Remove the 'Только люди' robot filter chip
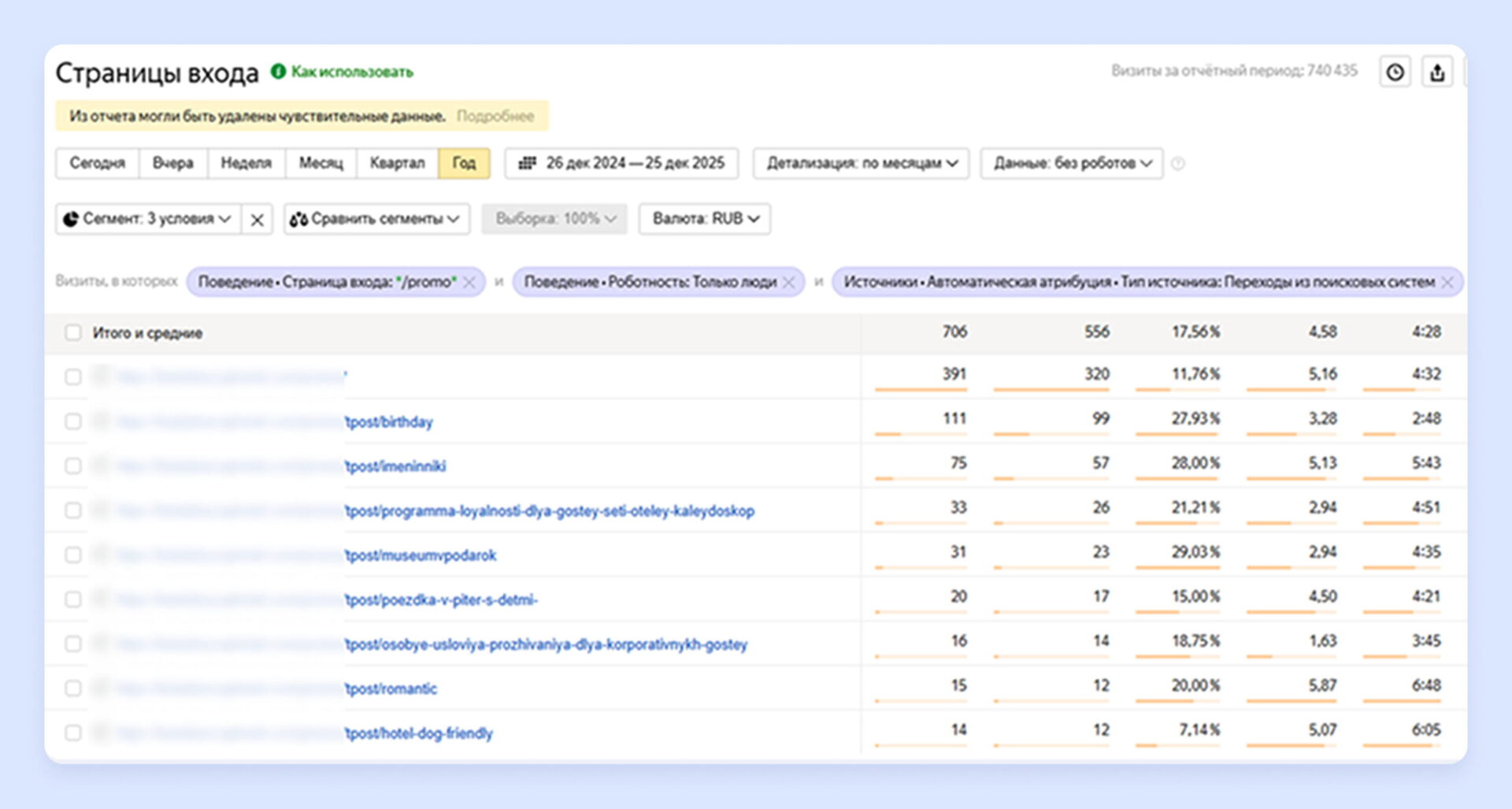Viewport: 1512px width, 809px height. 788,282
